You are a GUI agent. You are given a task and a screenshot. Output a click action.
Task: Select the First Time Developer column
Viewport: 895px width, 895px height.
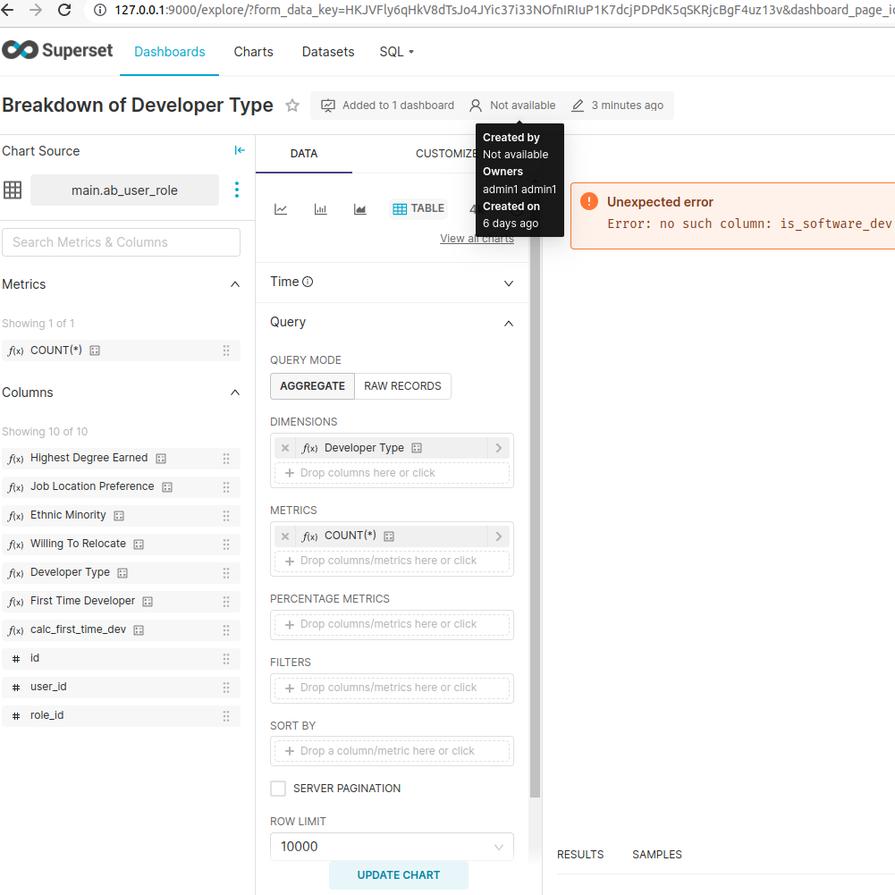(121, 601)
